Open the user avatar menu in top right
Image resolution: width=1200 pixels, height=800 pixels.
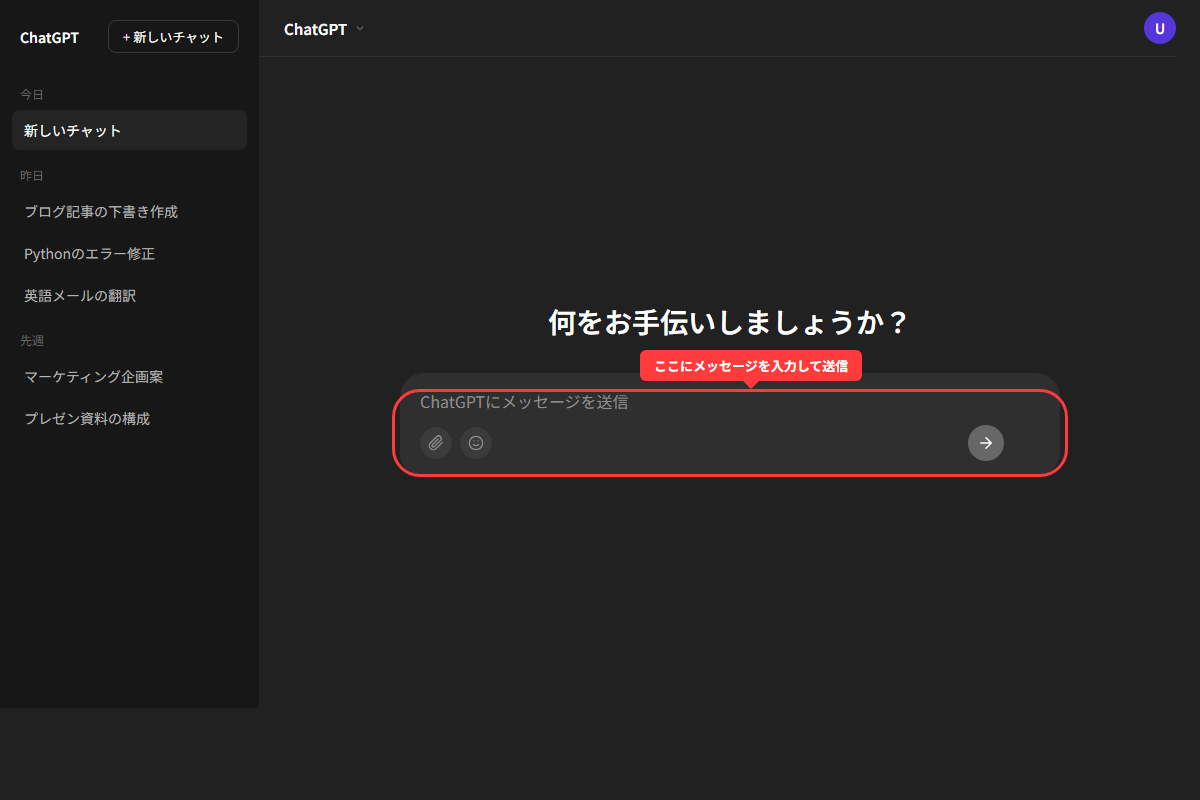point(1160,28)
